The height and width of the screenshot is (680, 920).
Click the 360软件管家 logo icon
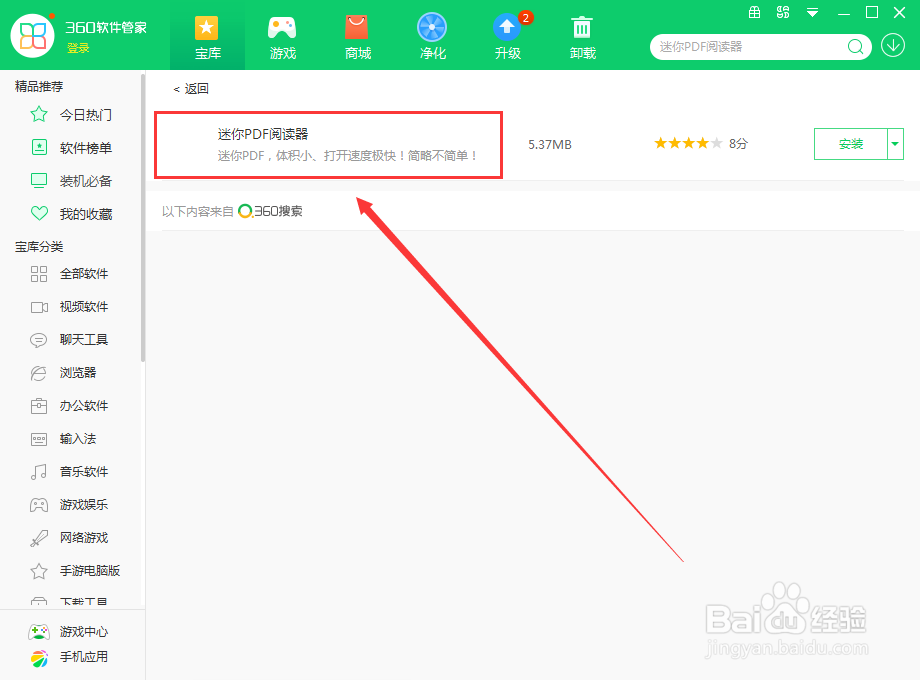[x=32, y=35]
